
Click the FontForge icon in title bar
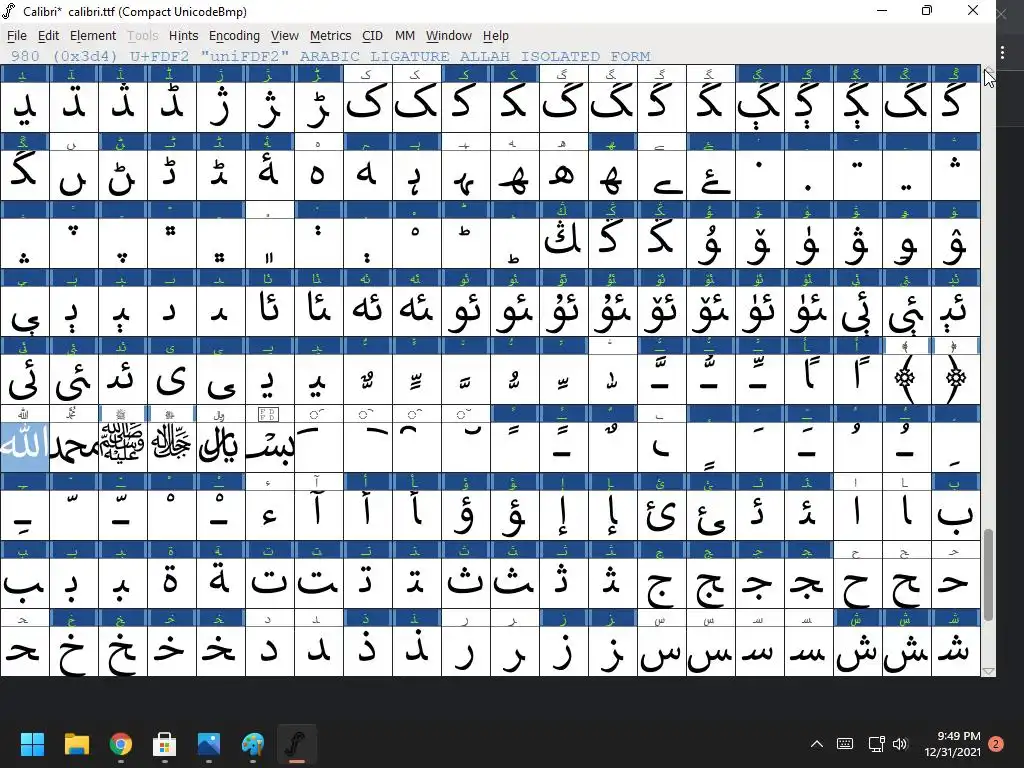8,11
